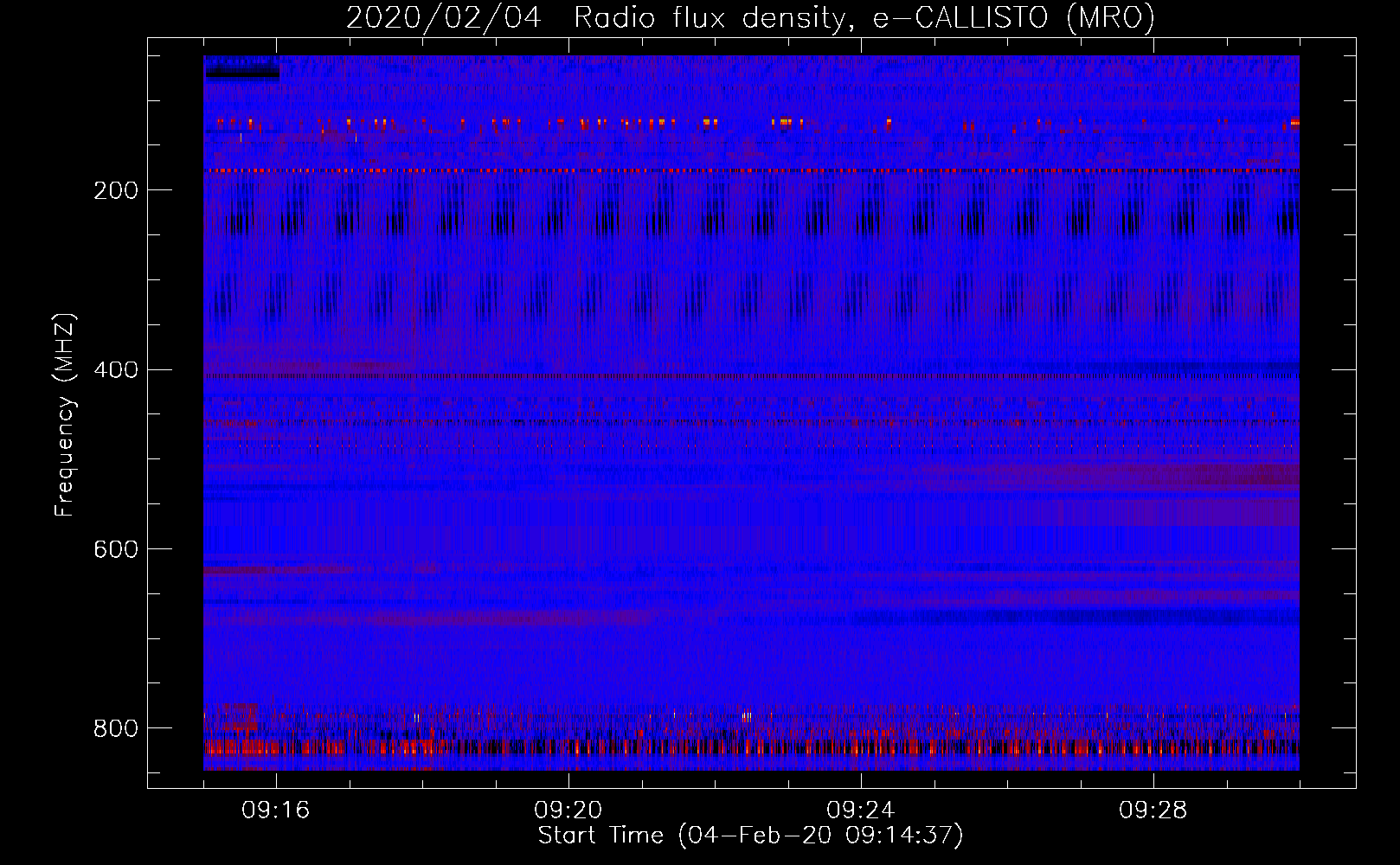Click the 400 frequency tick label
Image resolution: width=1400 pixels, height=865 pixels.
click(x=115, y=370)
